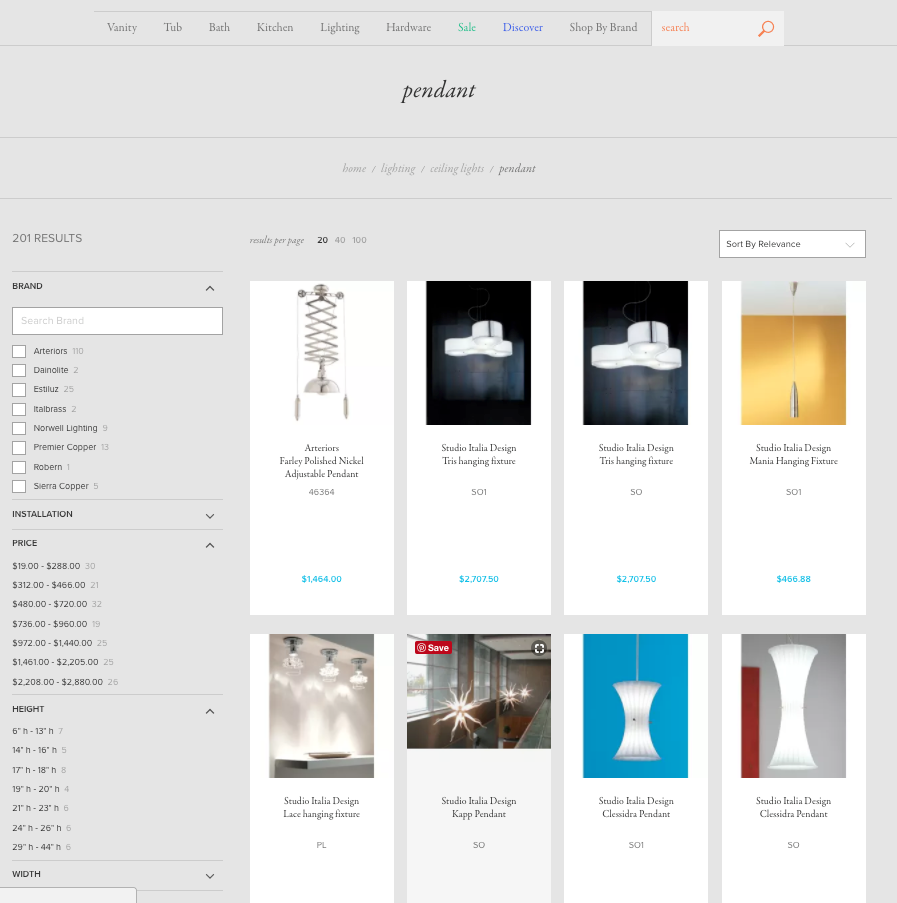
Task: Go to lighting breadcrumb link
Action: [398, 168]
